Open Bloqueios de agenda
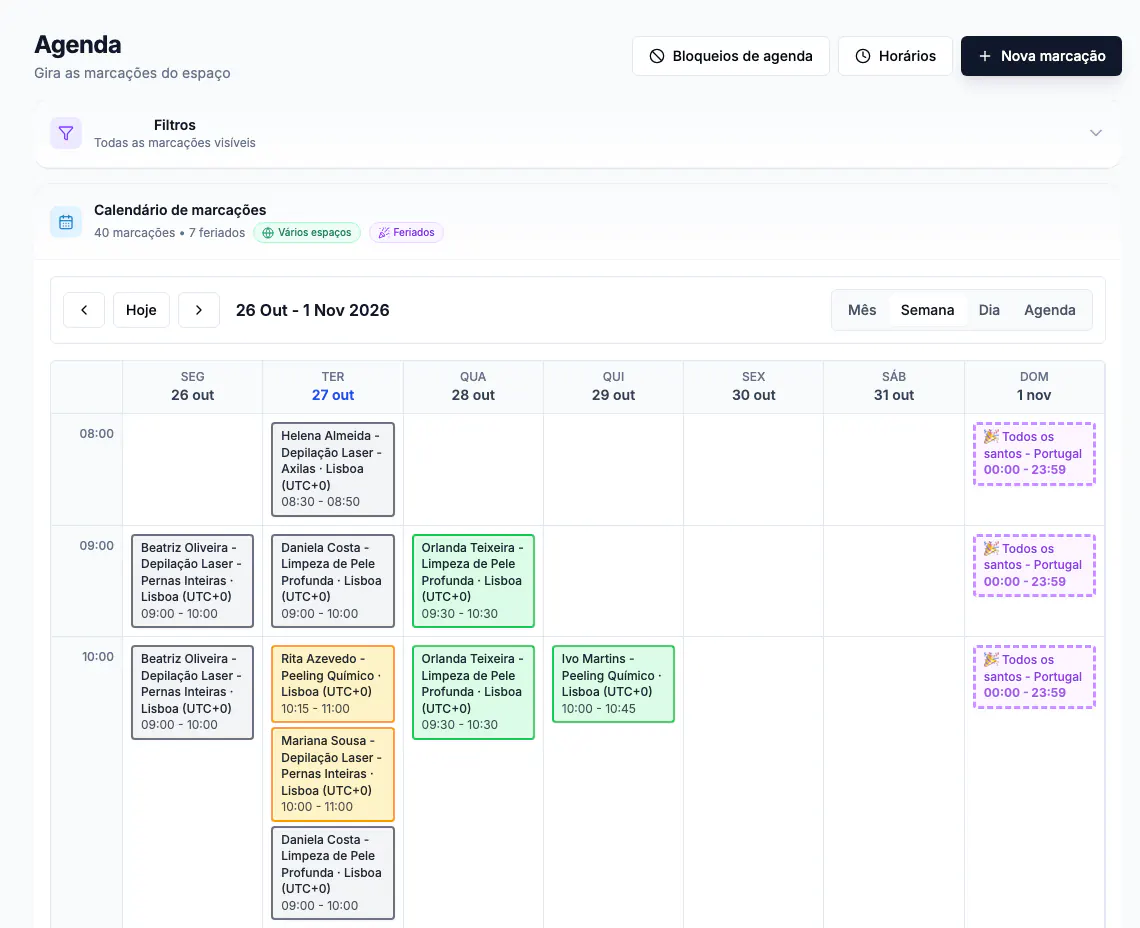 point(730,56)
